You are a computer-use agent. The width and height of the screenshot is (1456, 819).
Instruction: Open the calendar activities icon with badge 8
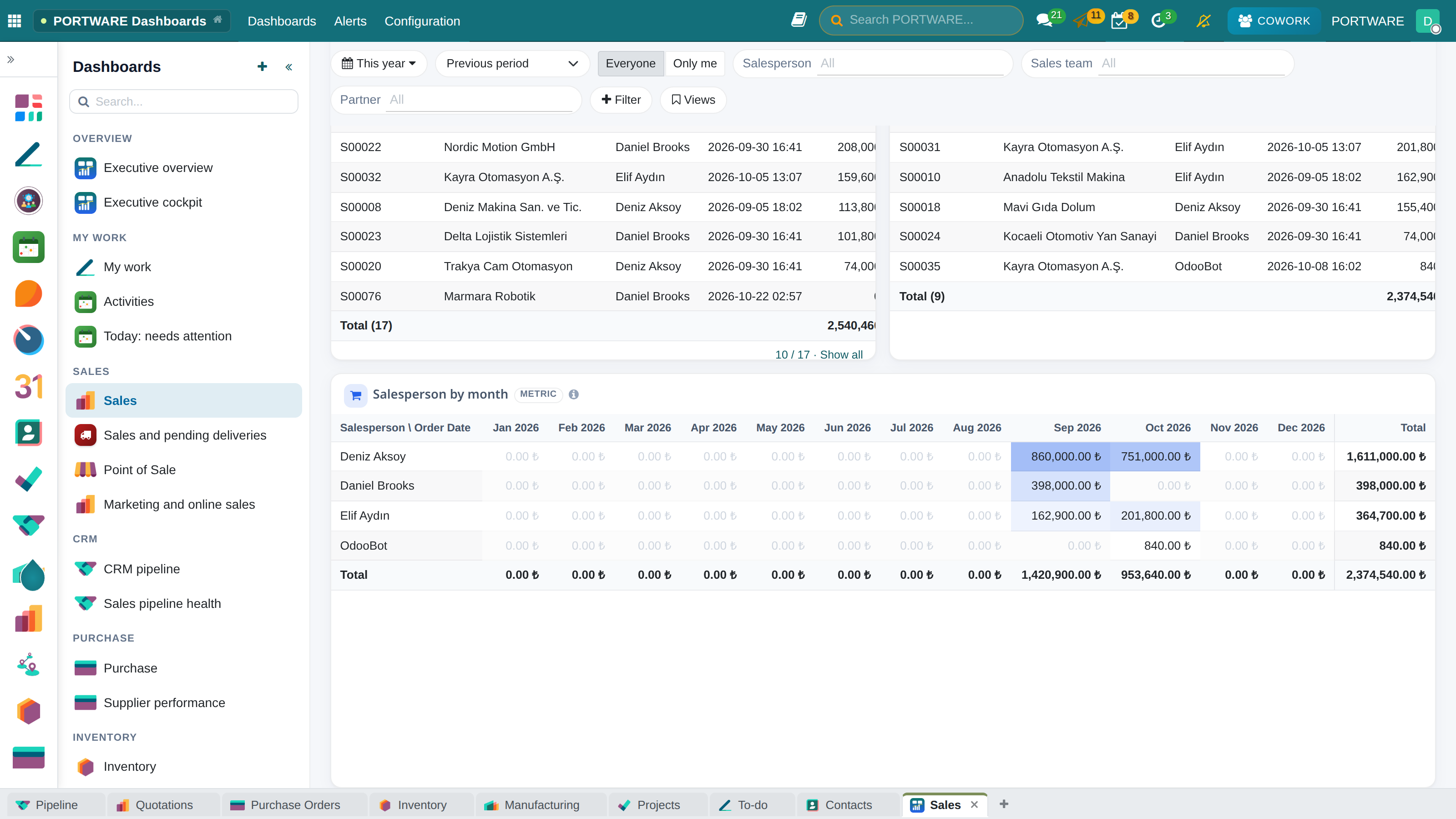[1118, 21]
